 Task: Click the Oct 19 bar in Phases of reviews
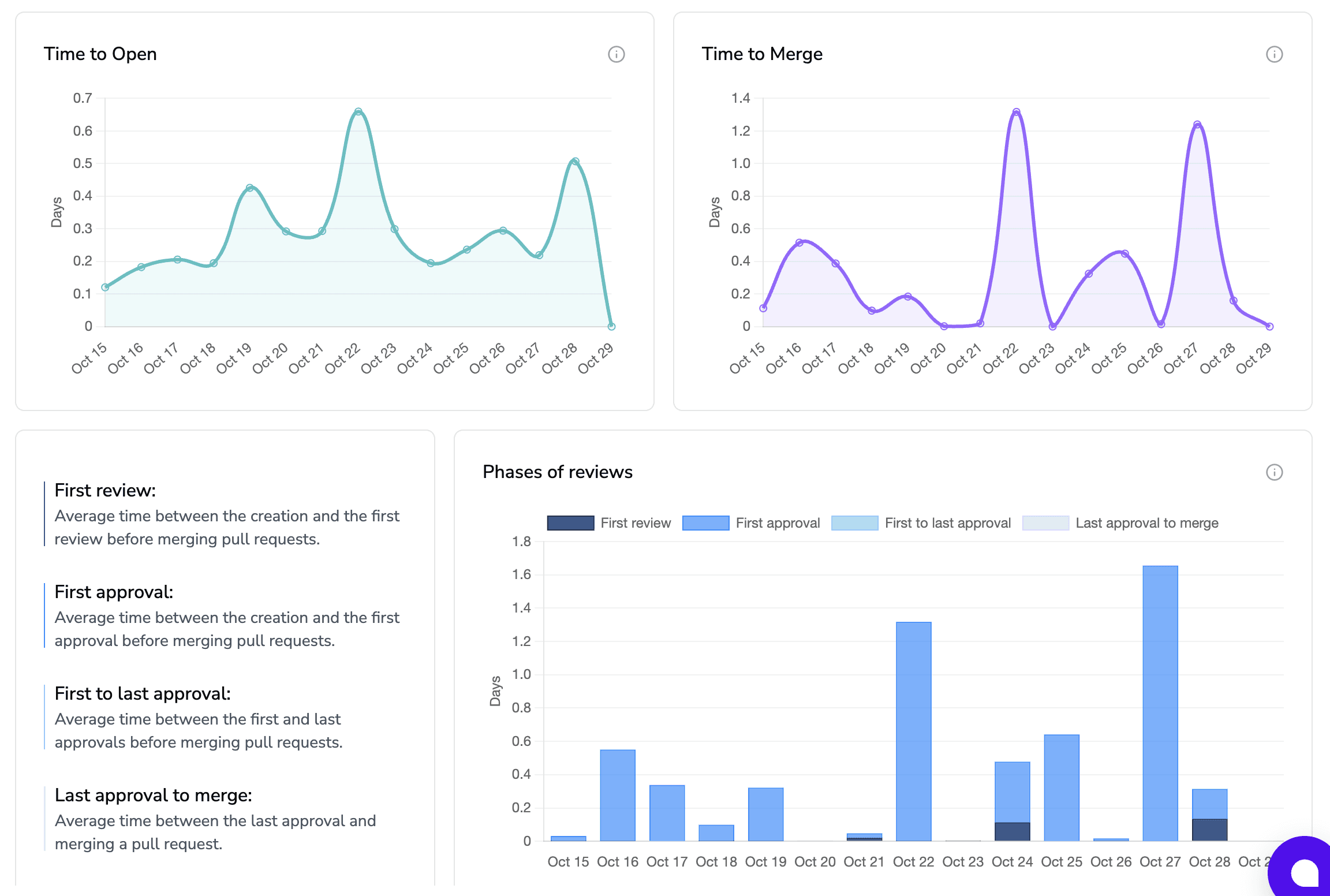pyautogui.click(x=766, y=815)
